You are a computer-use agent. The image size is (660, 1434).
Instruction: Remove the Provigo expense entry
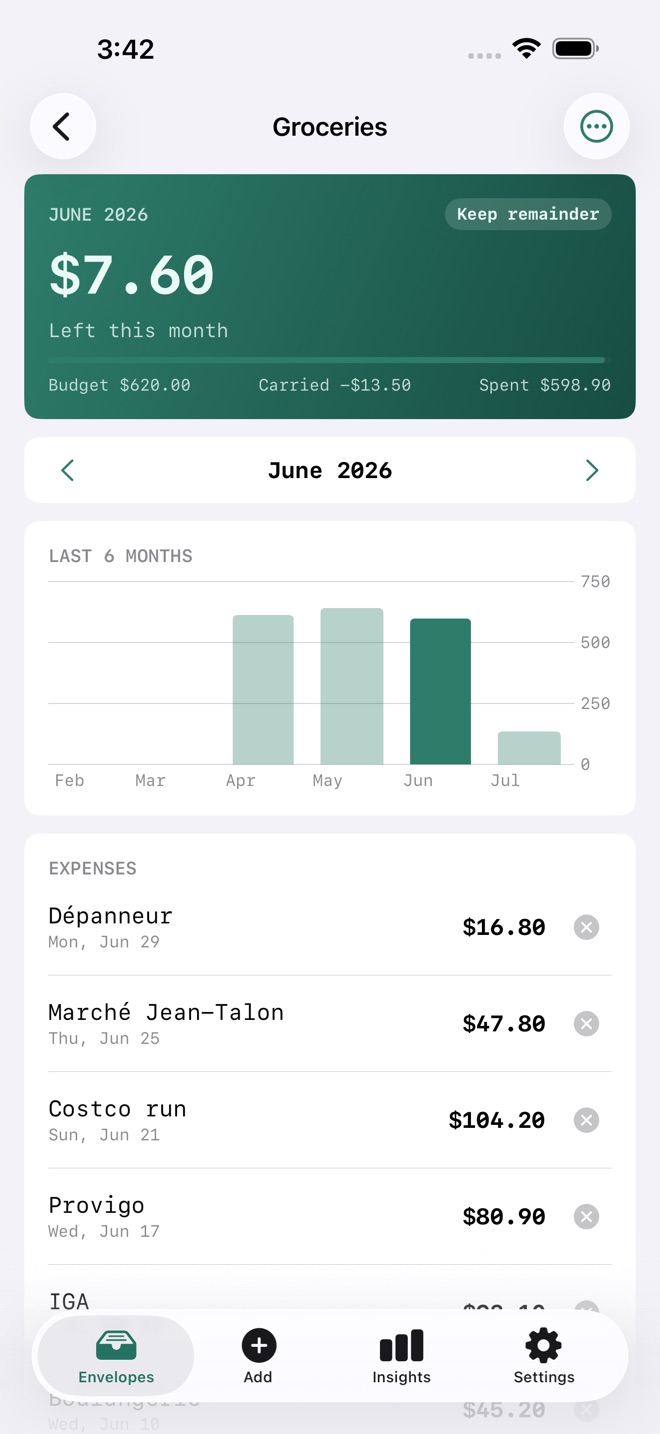click(587, 1216)
